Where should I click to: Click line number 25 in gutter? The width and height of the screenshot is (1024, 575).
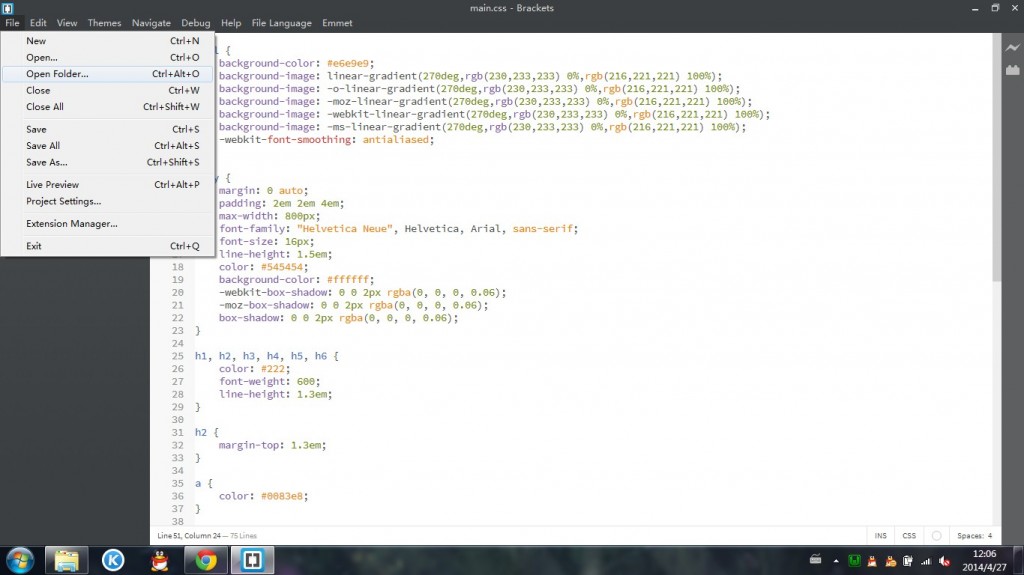pos(178,357)
